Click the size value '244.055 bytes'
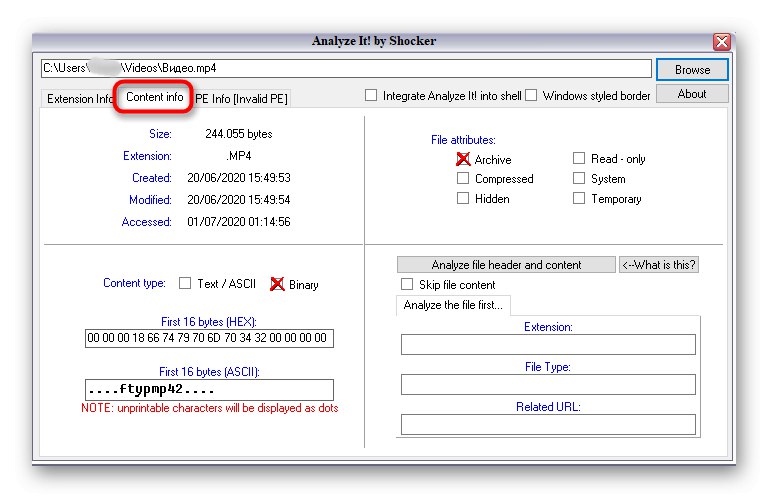Screen dimensions: 768x498 click(x=239, y=134)
